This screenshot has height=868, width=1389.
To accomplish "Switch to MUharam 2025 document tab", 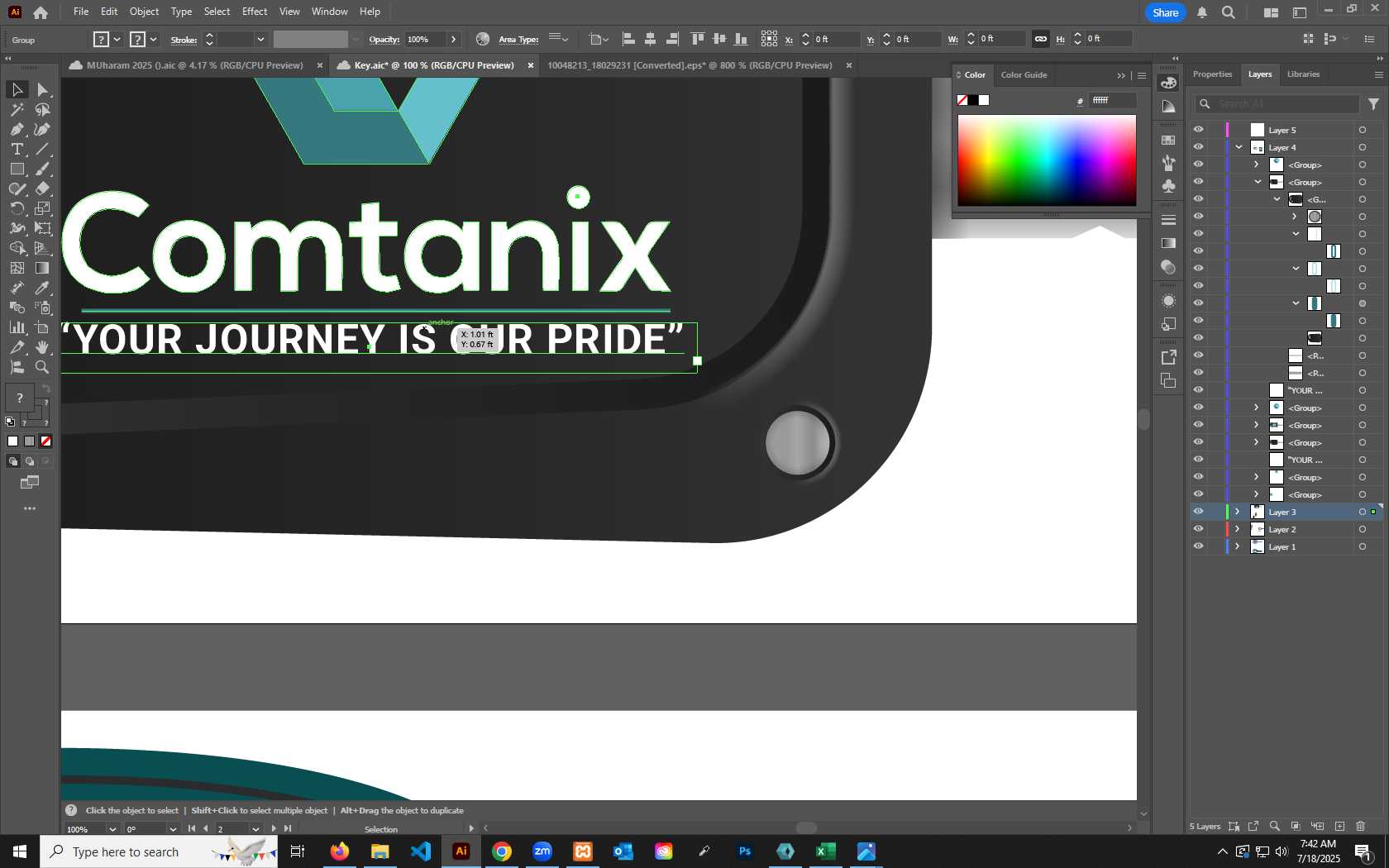I will (x=195, y=65).
